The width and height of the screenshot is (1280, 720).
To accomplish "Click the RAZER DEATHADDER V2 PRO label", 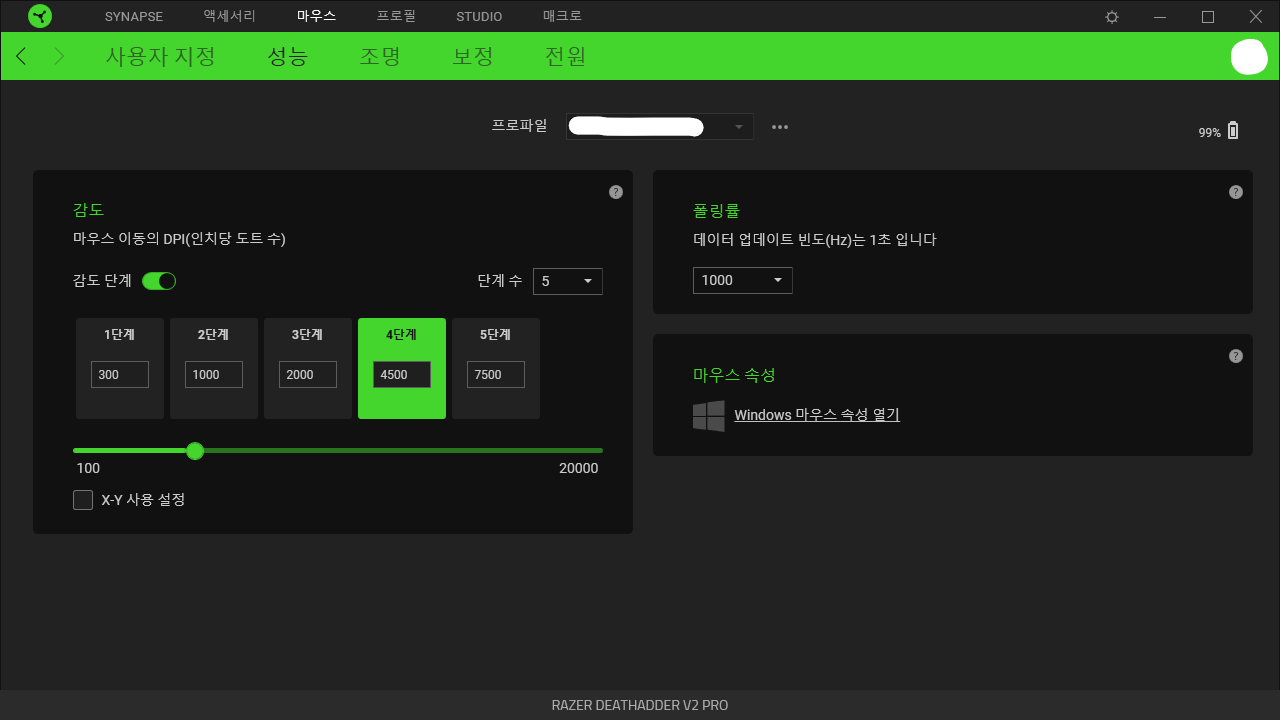I will coord(640,705).
